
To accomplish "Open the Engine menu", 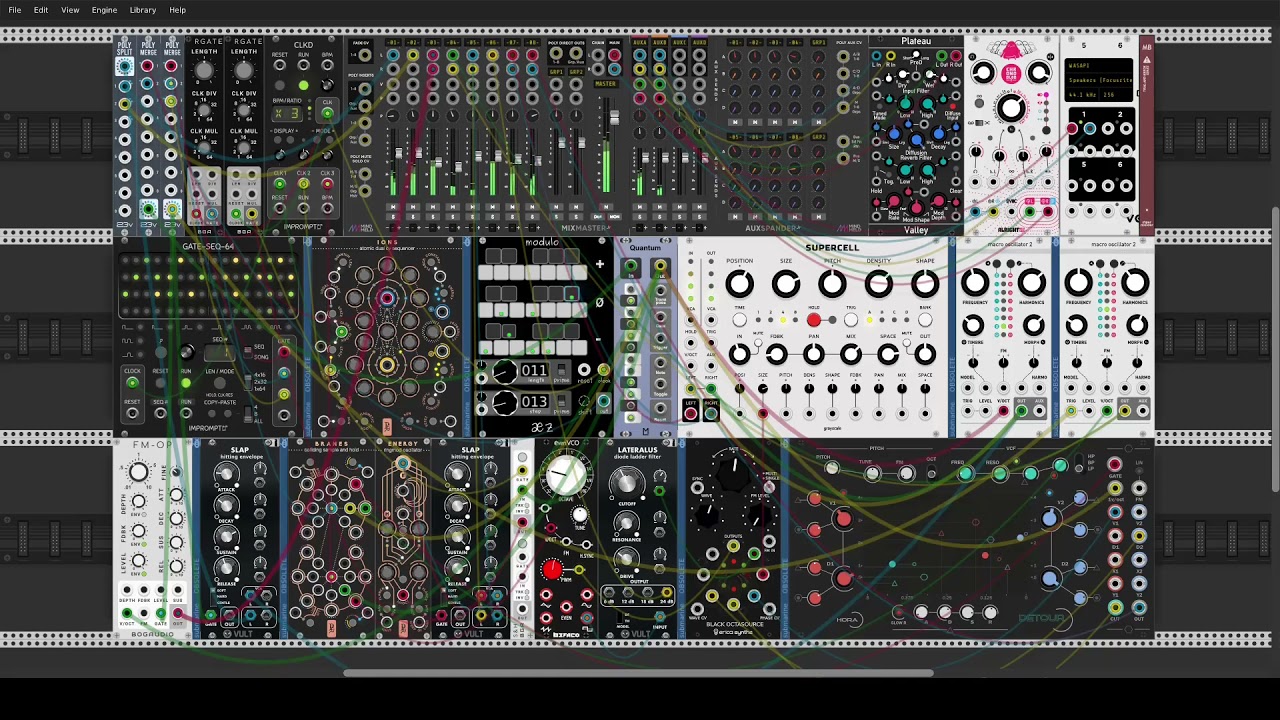I will coord(104,10).
